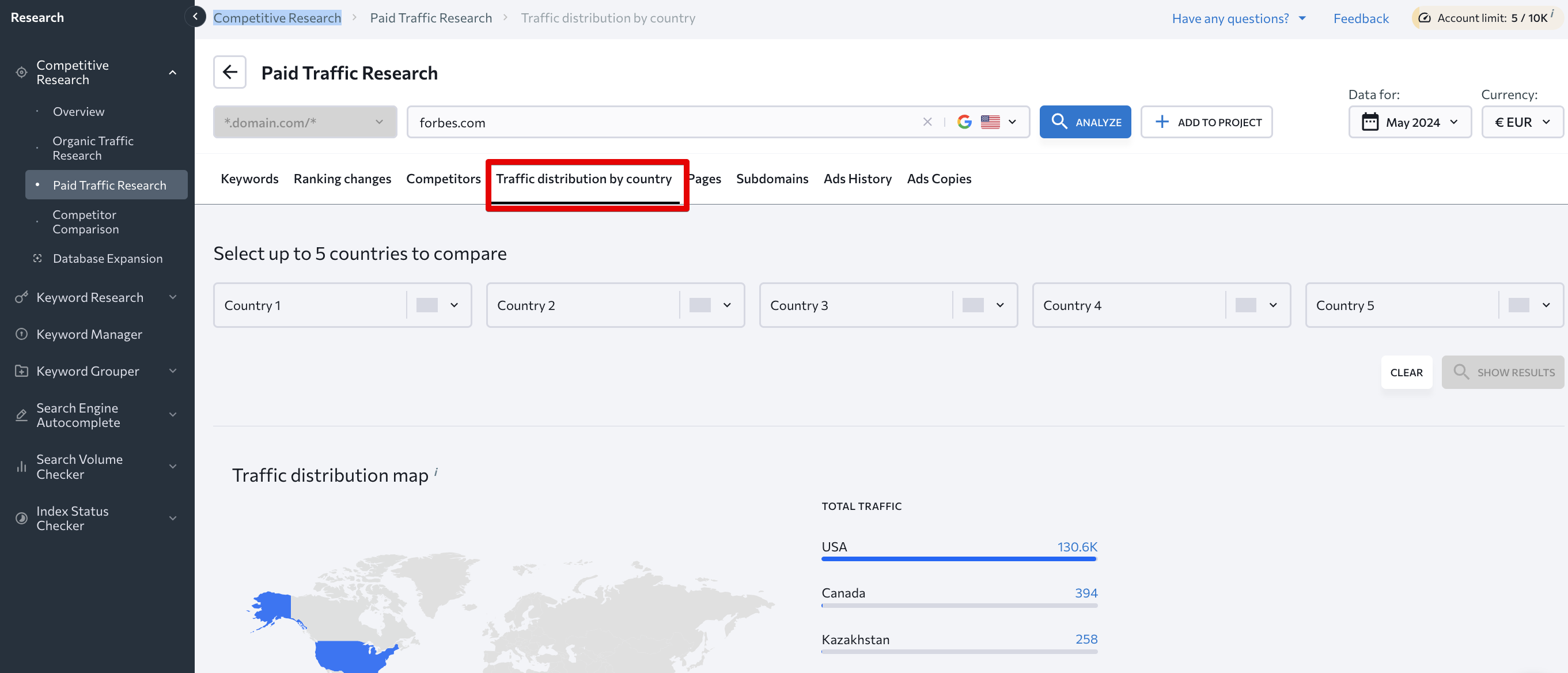Open the Country 5 dropdown

click(1434, 305)
